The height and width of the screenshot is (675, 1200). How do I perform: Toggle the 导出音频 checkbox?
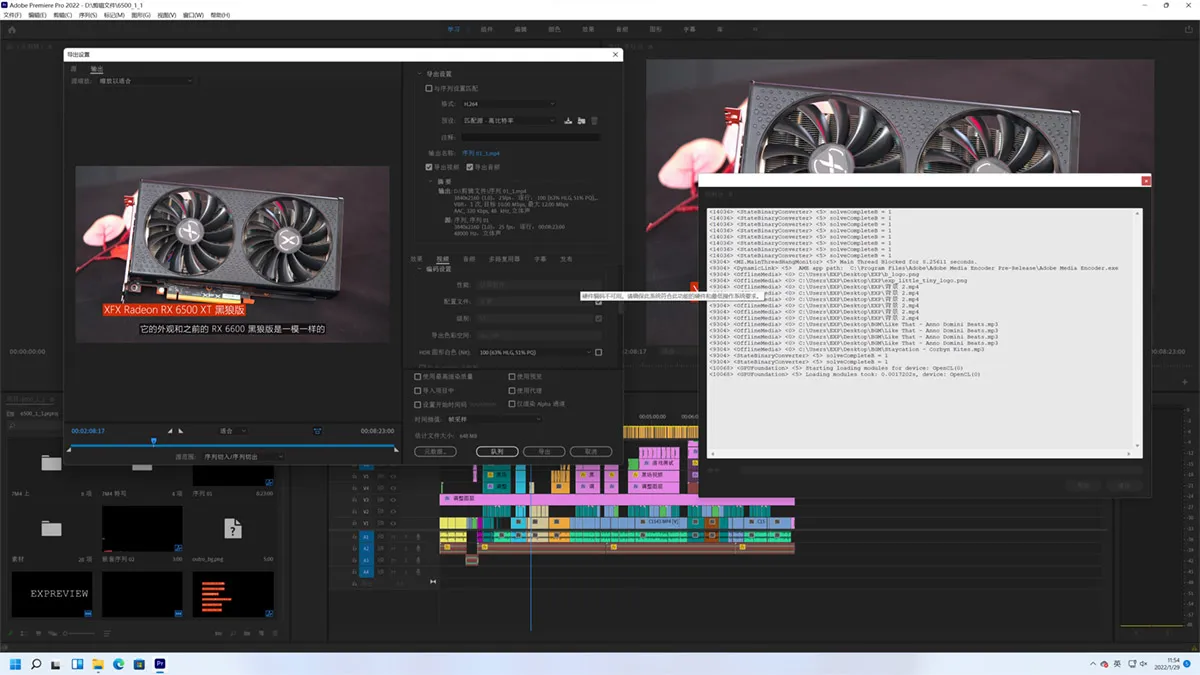468,167
